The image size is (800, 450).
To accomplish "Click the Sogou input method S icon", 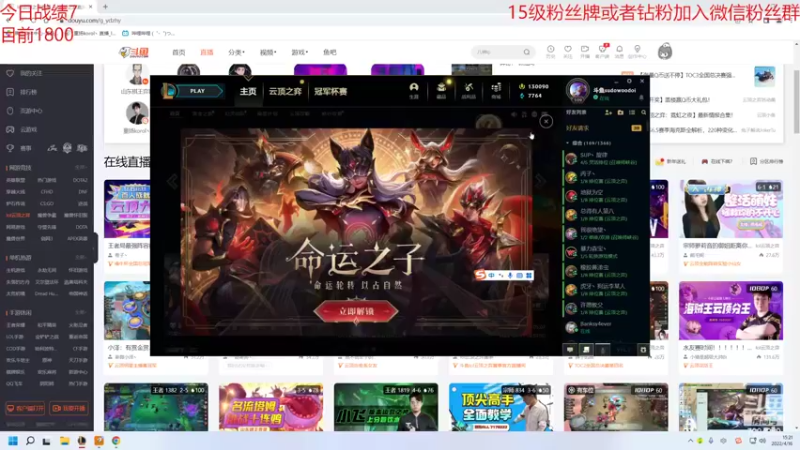I will tap(480, 275).
